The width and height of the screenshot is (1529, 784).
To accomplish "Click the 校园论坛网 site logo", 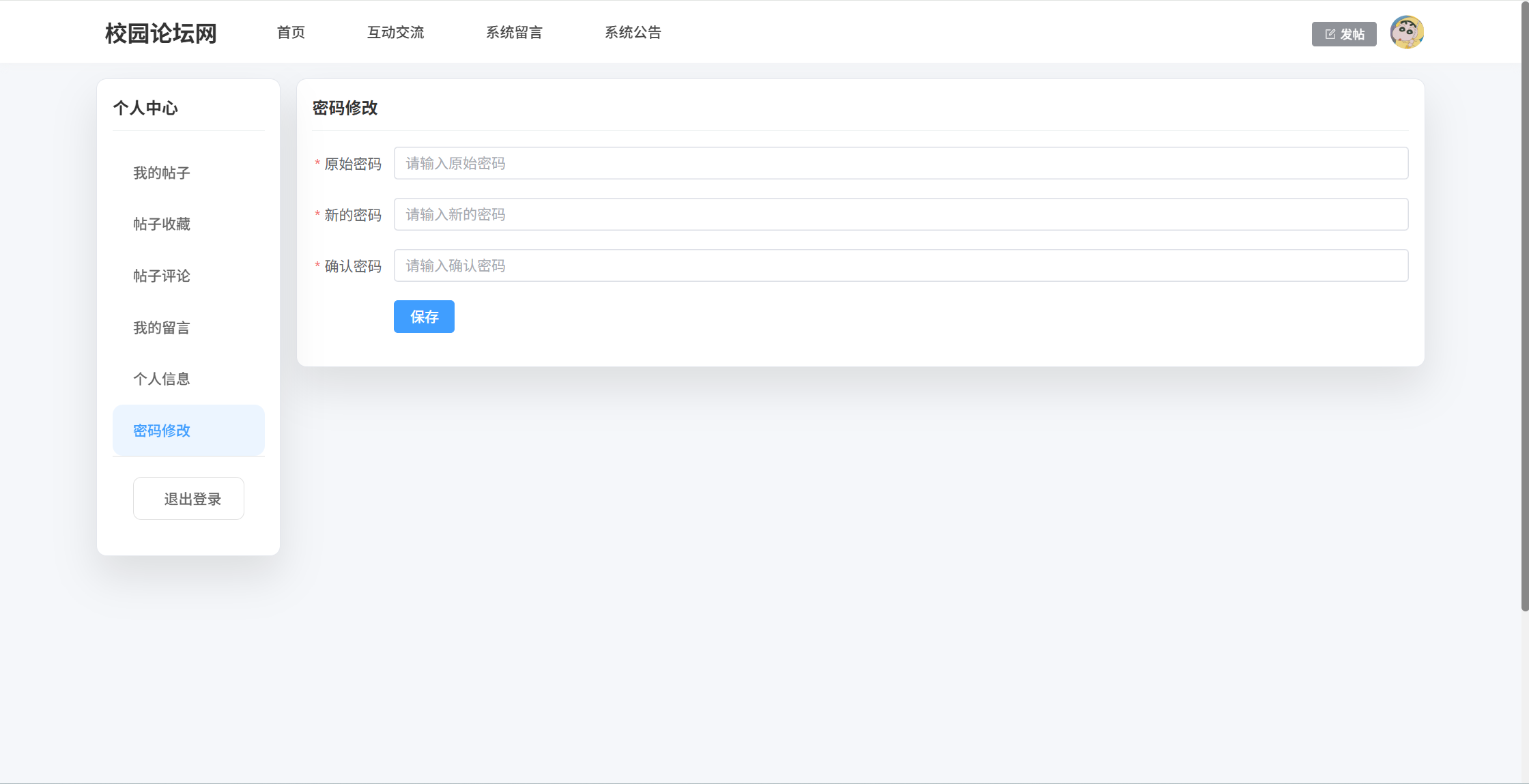I will pos(160,33).
